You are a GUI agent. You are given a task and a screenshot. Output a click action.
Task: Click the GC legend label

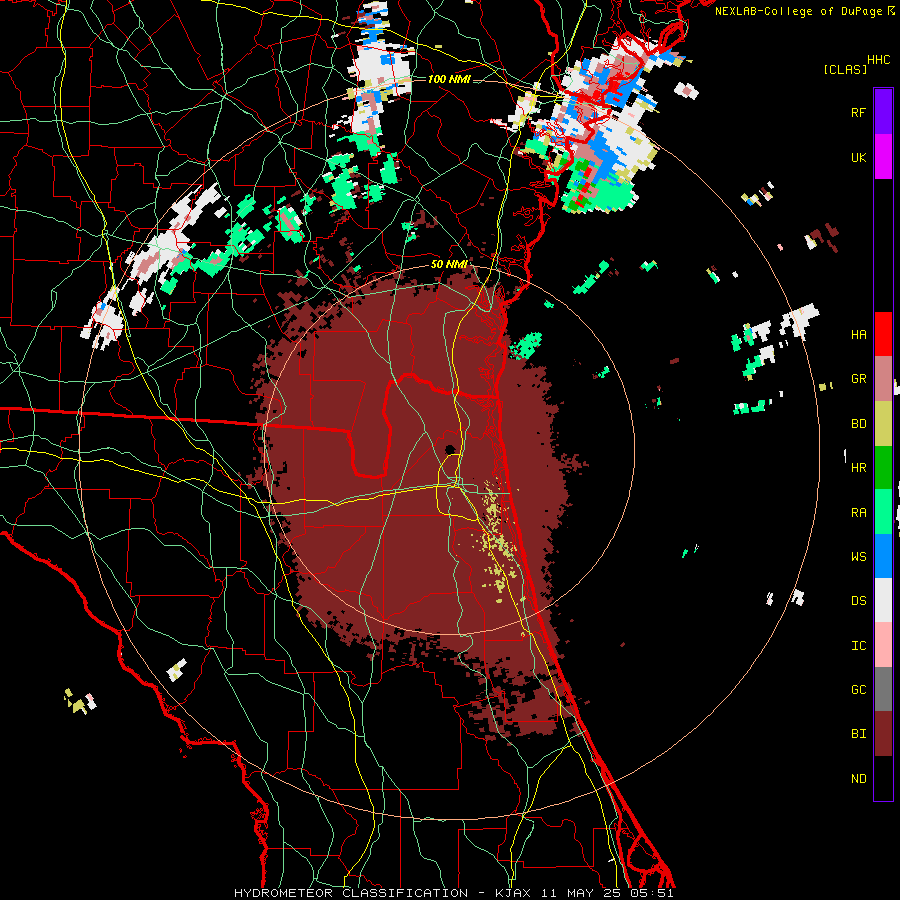pos(858,690)
